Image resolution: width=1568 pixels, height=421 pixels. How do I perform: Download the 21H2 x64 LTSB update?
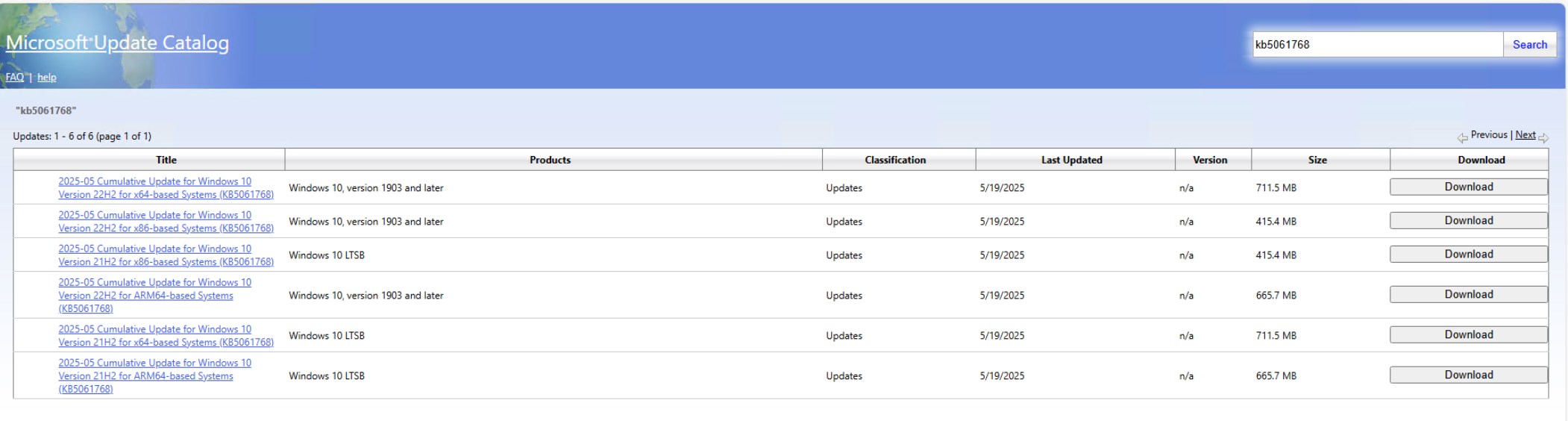tap(1468, 334)
